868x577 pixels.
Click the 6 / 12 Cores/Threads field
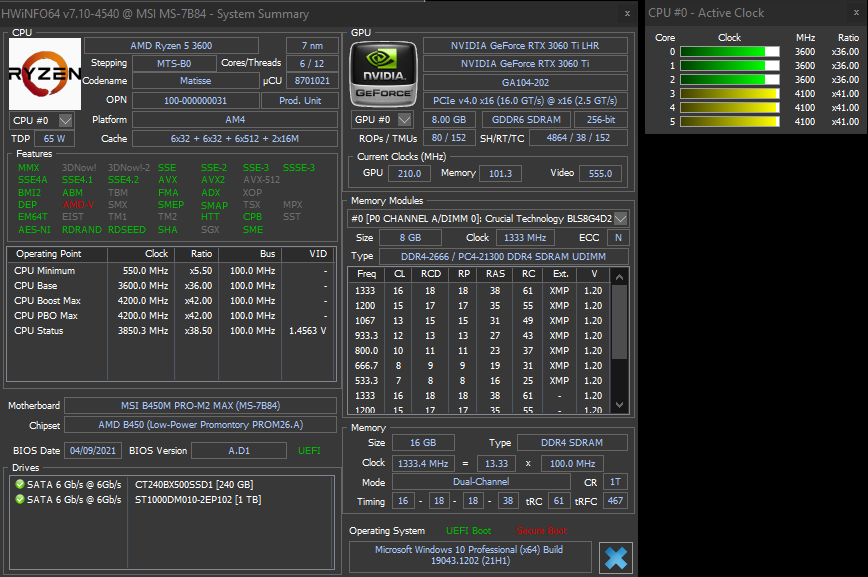click(x=312, y=64)
